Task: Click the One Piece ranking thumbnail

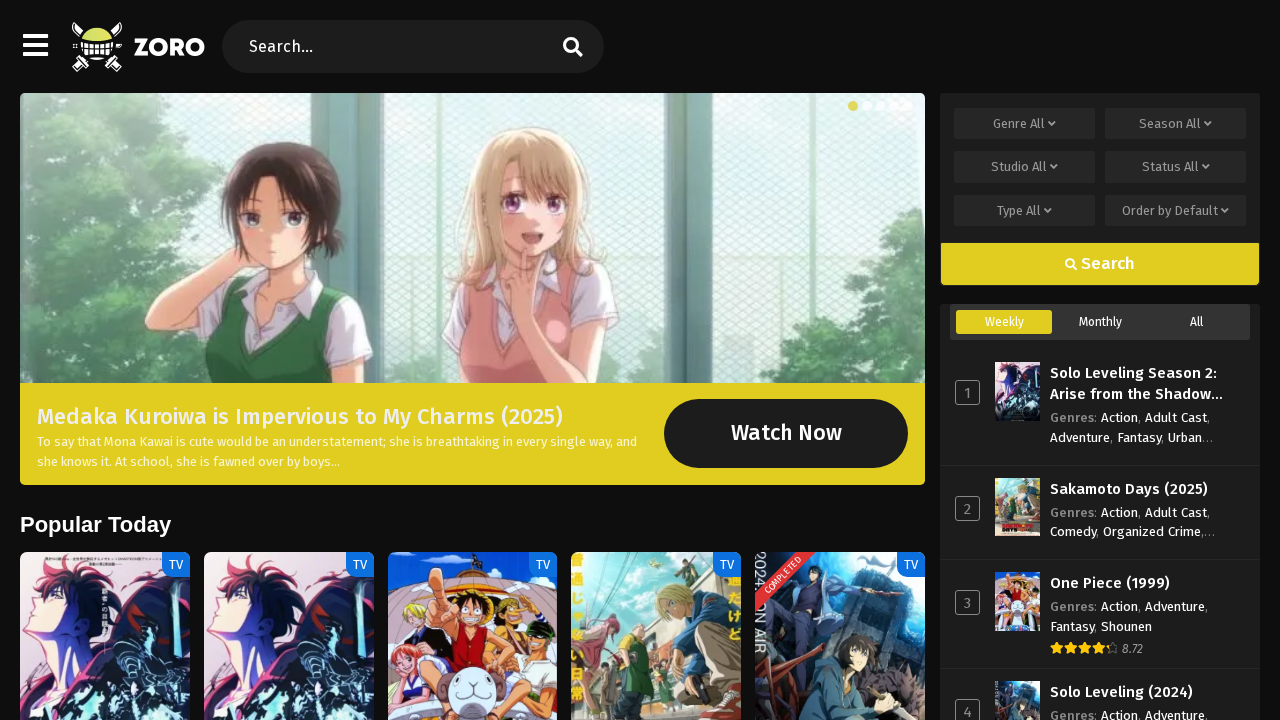Action: [1017, 601]
